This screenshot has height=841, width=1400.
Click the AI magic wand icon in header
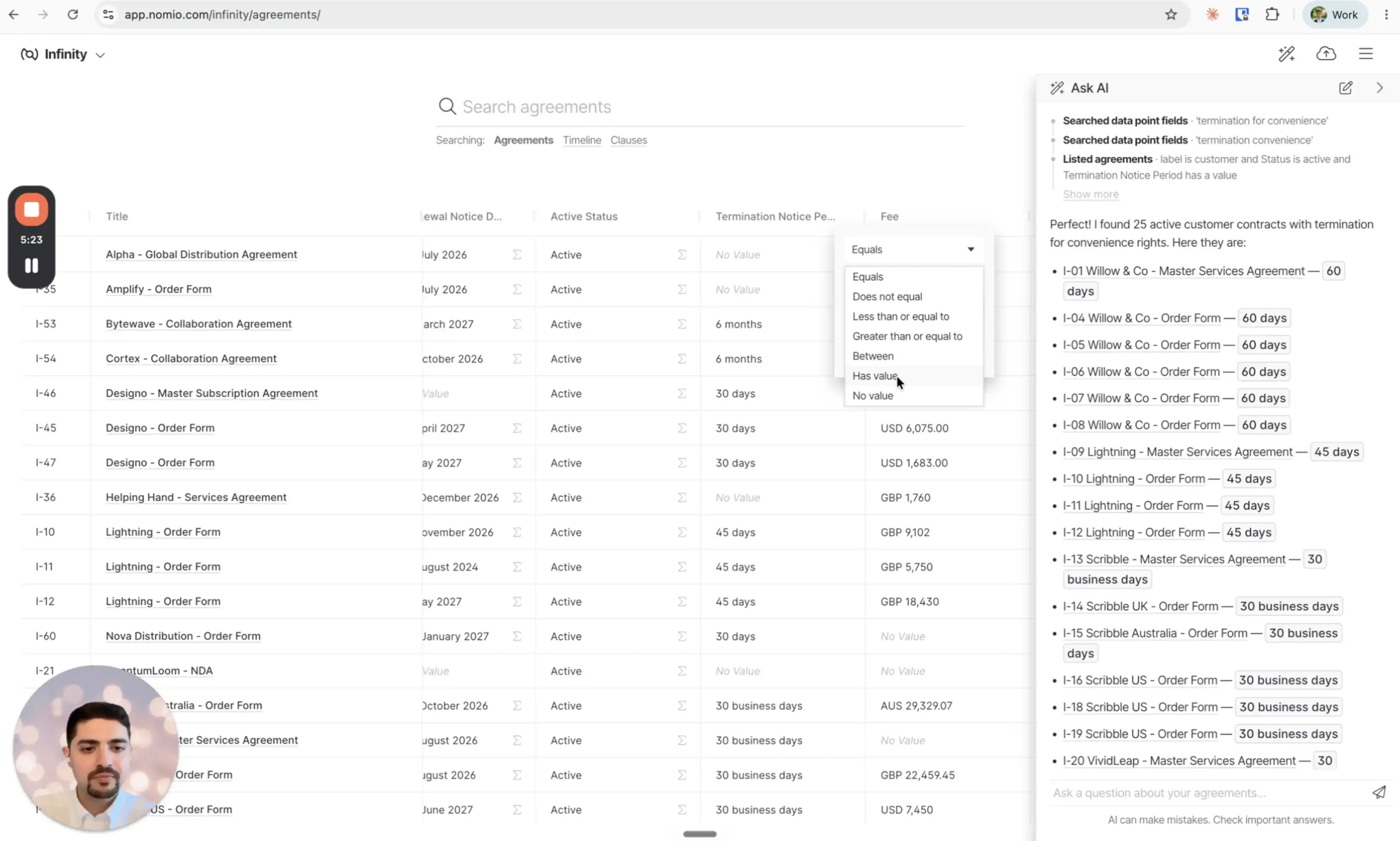coord(1286,54)
